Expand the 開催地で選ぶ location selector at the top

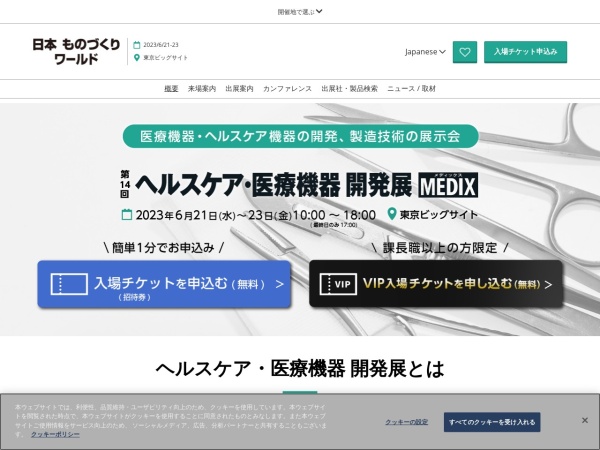300,12
